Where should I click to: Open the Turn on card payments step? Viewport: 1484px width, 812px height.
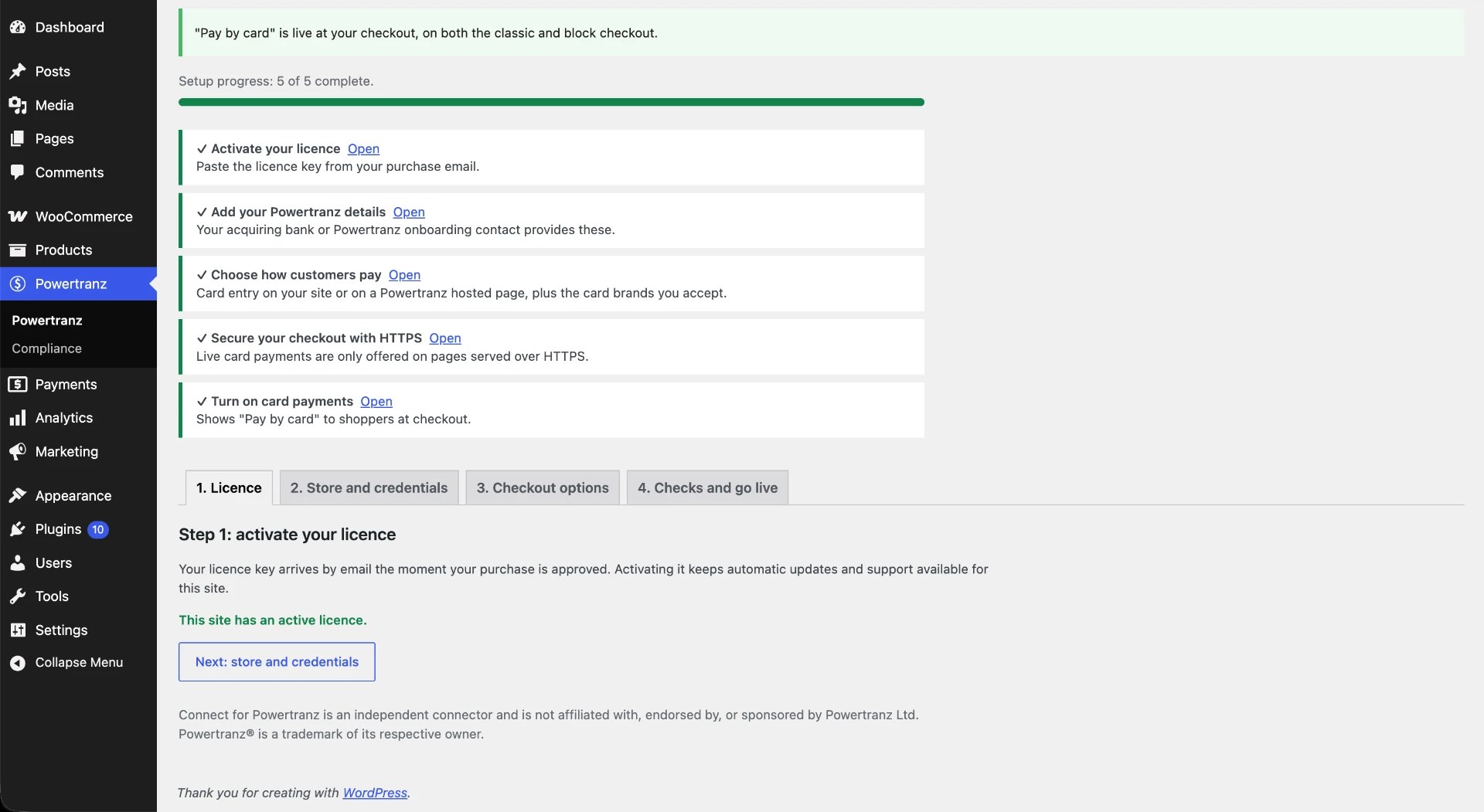point(376,402)
